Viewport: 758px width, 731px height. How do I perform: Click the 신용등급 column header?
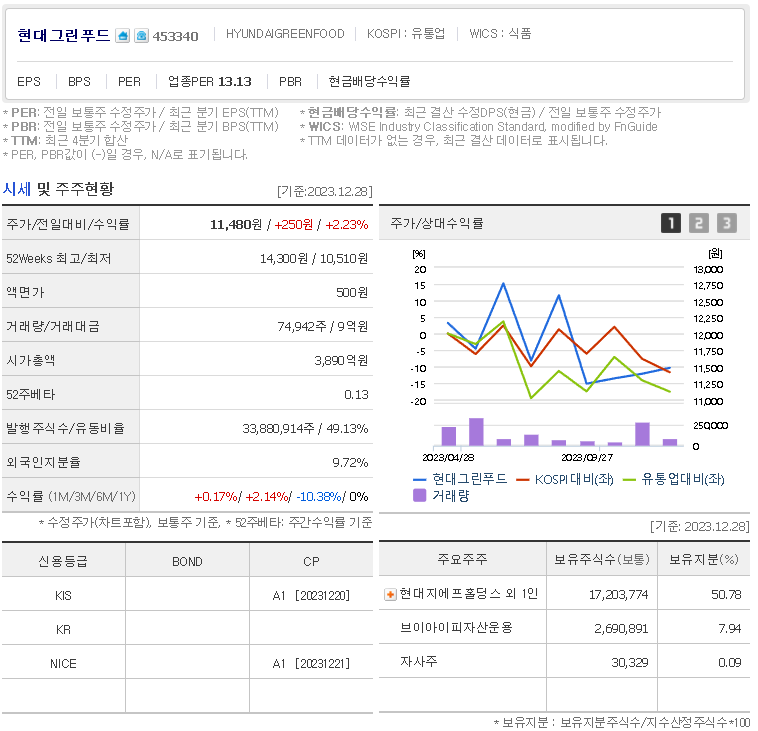coord(63,561)
